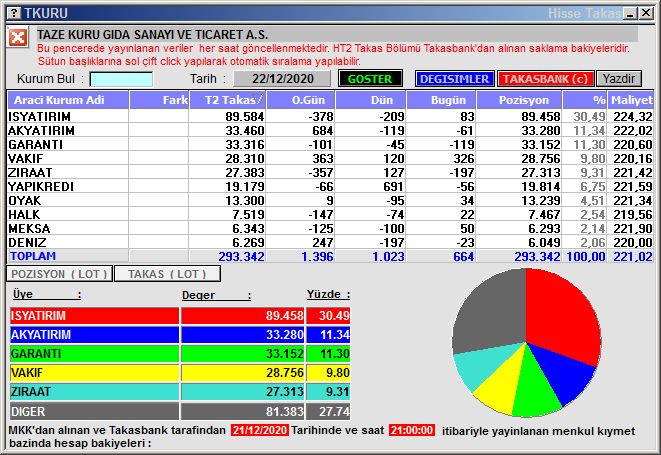Click Dün value 691 for YAPIKREDI
661x455 pixels.
[393, 186]
